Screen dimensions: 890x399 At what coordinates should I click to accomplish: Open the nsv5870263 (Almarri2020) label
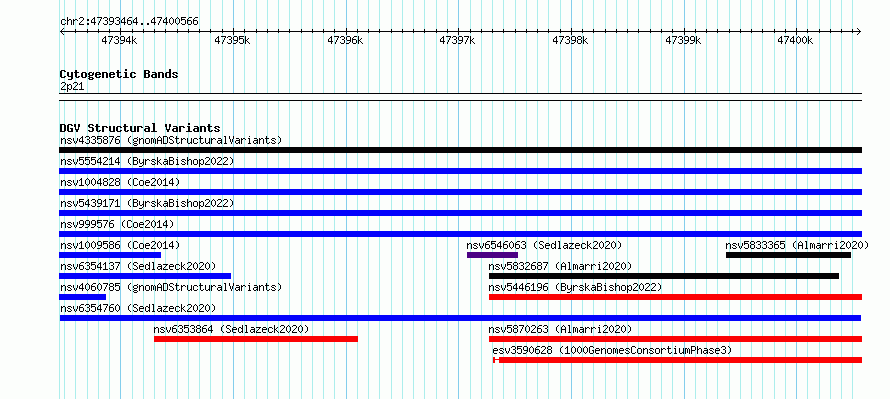tap(560, 329)
